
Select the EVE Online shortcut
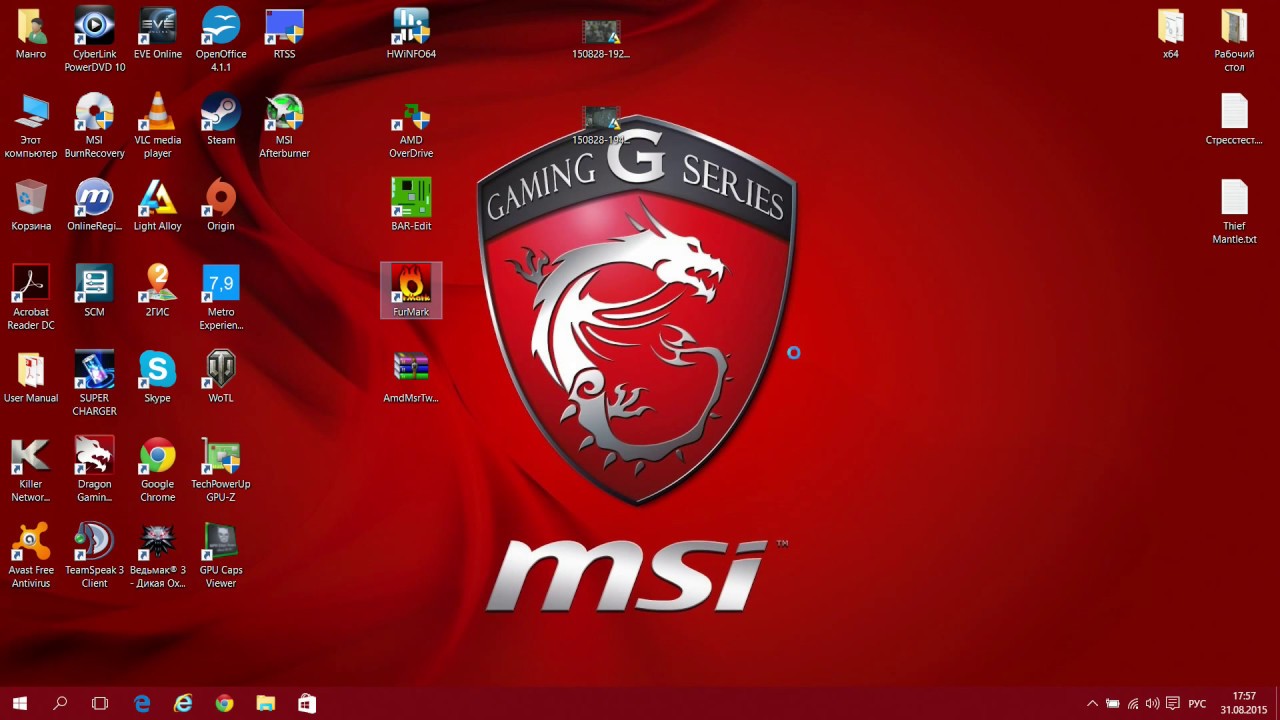(158, 34)
